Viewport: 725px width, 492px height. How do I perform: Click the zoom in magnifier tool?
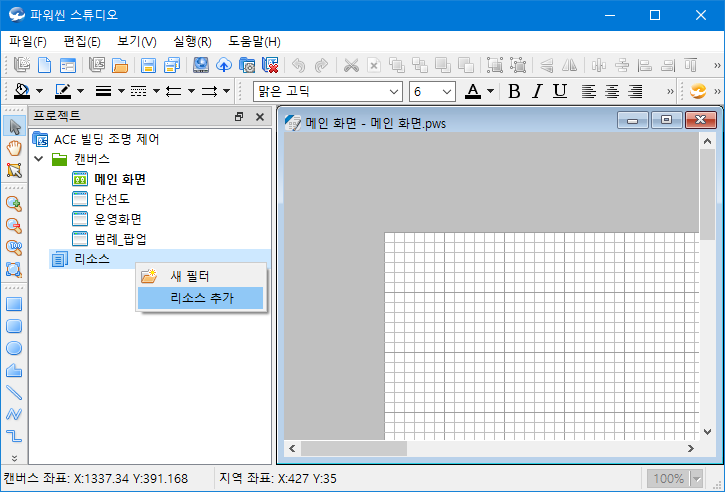14,204
